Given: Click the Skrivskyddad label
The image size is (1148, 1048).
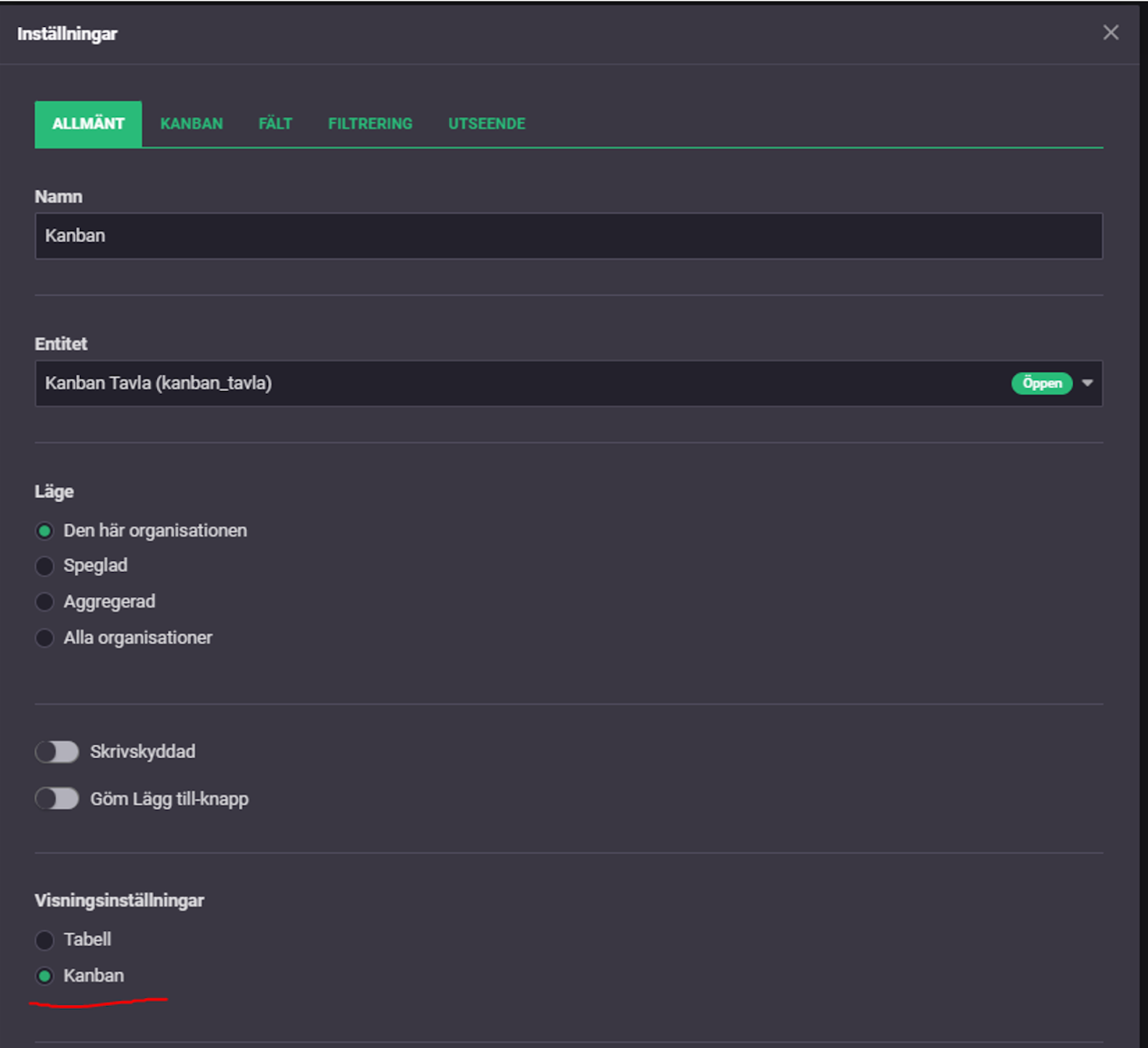Looking at the screenshot, I should tap(142, 751).
